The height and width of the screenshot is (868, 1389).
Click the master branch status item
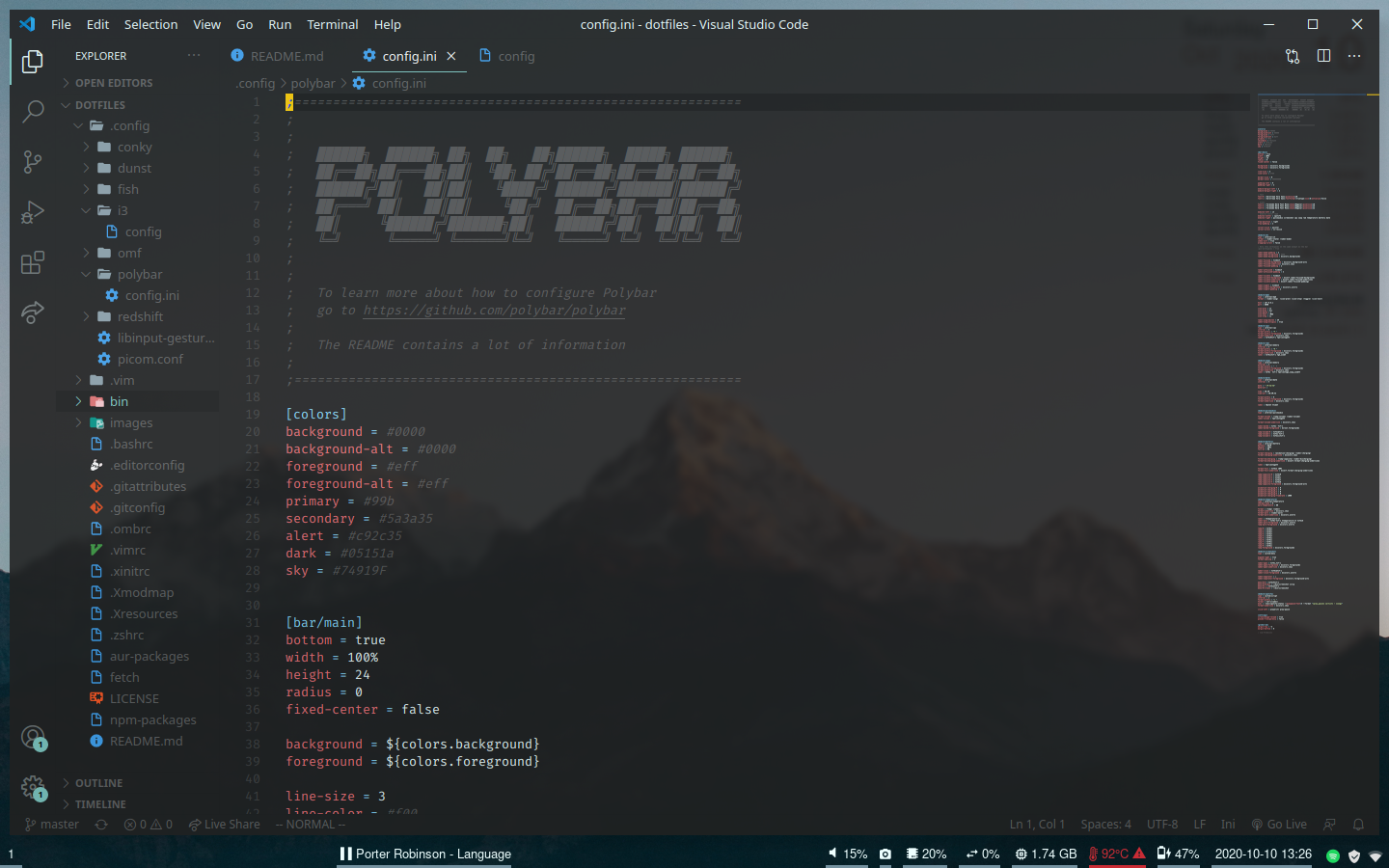click(52, 825)
